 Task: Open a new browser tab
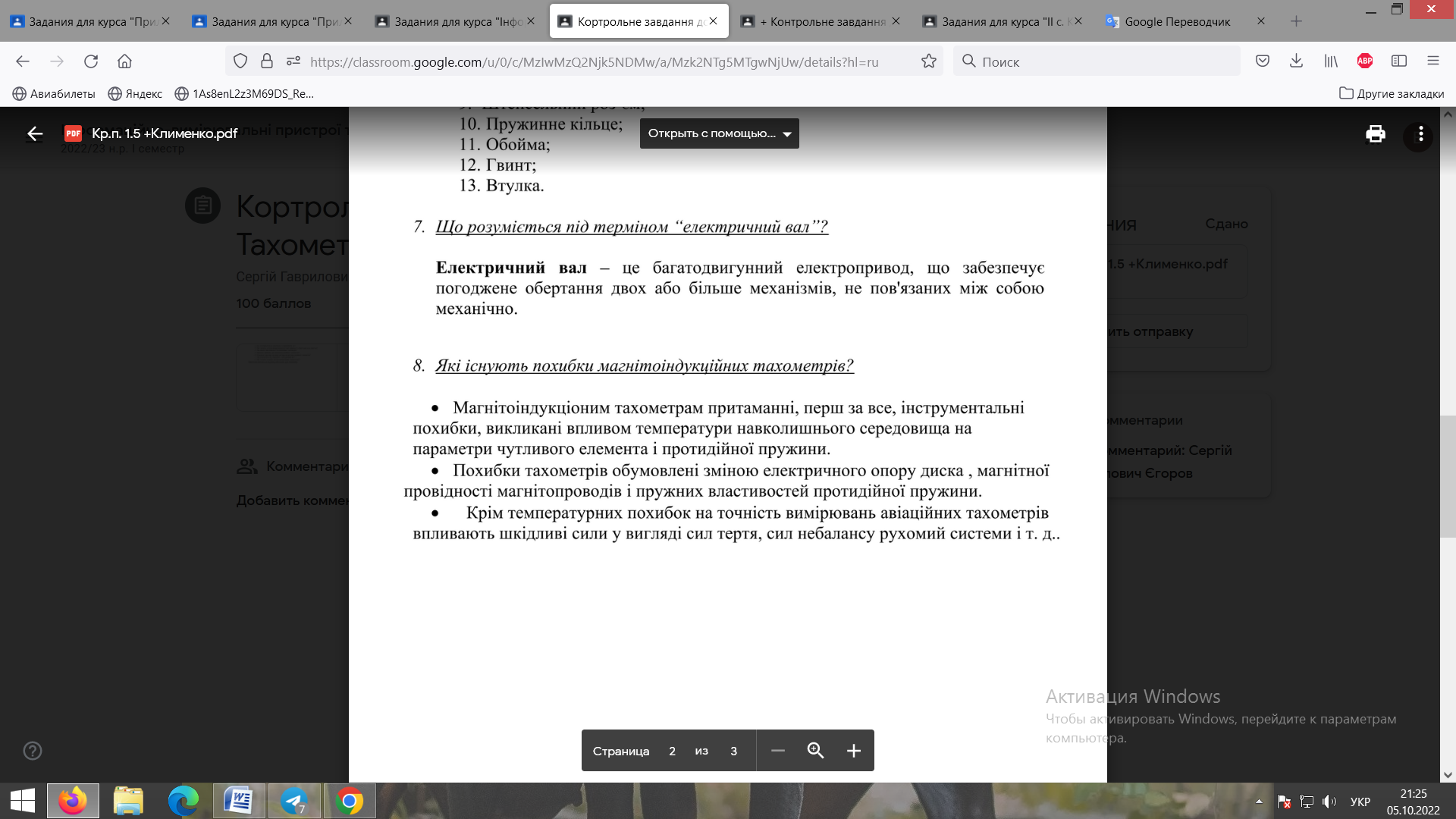coord(1296,21)
